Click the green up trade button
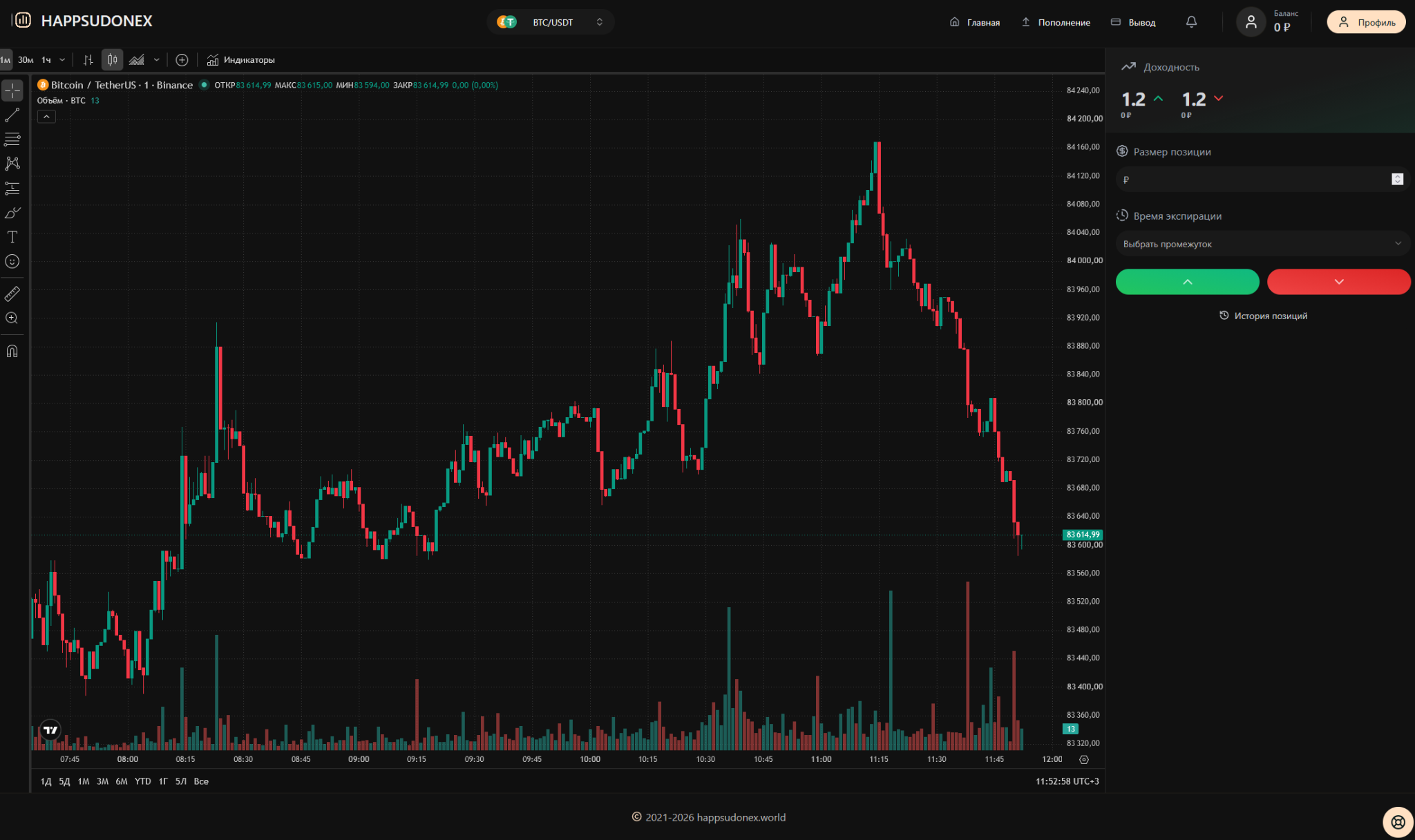Image resolution: width=1415 pixels, height=840 pixels. point(1187,282)
